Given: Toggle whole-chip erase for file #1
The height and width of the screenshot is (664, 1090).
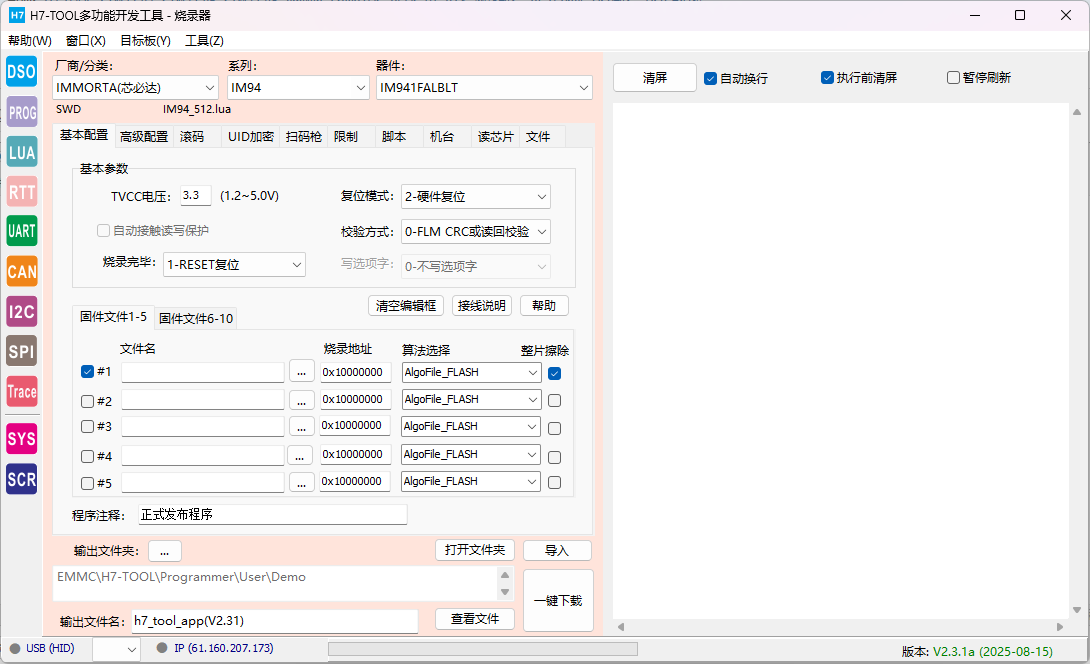Looking at the screenshot, I should [554, 373].
